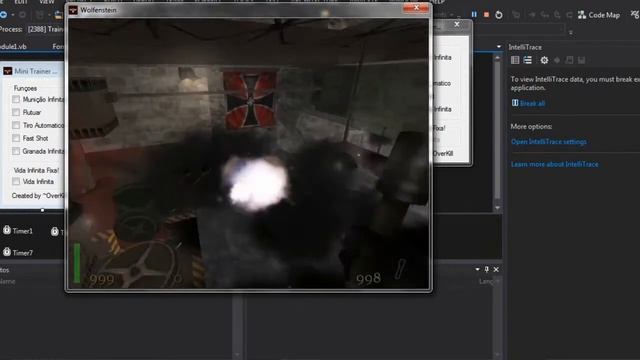Switch IntelliTrace to events list view icon

click(515, 60)
